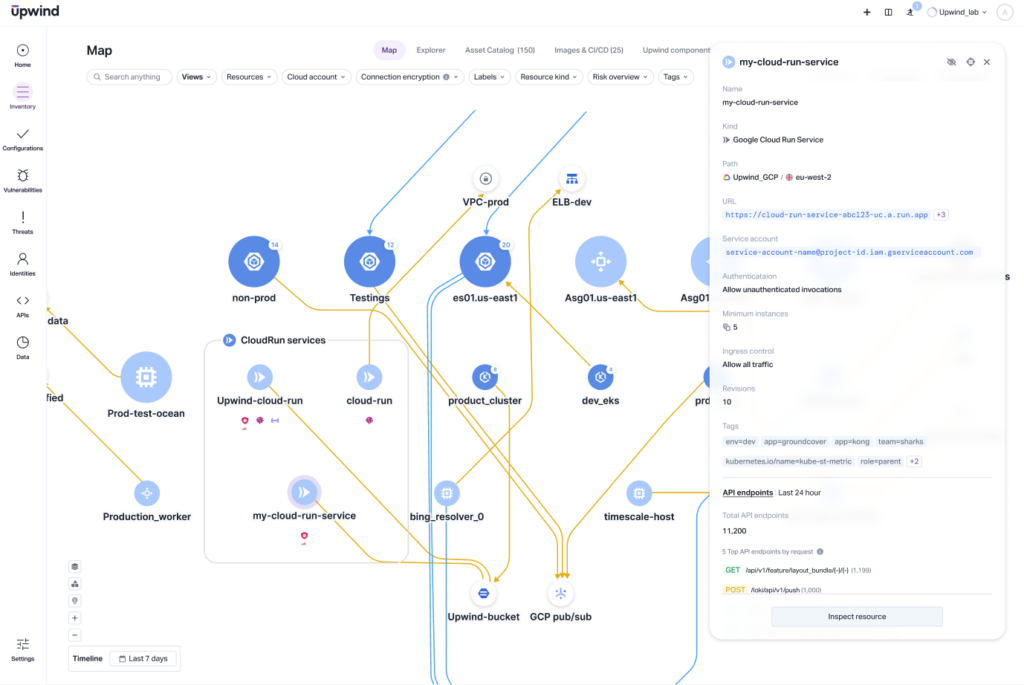Open Identities in the sidebar
The height and width of the screenshot is (685, 1024).
point(23,264)
